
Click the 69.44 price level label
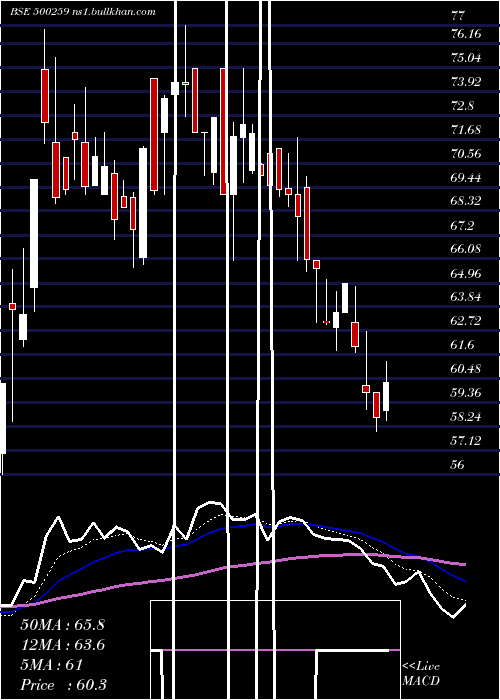[466, 178]
